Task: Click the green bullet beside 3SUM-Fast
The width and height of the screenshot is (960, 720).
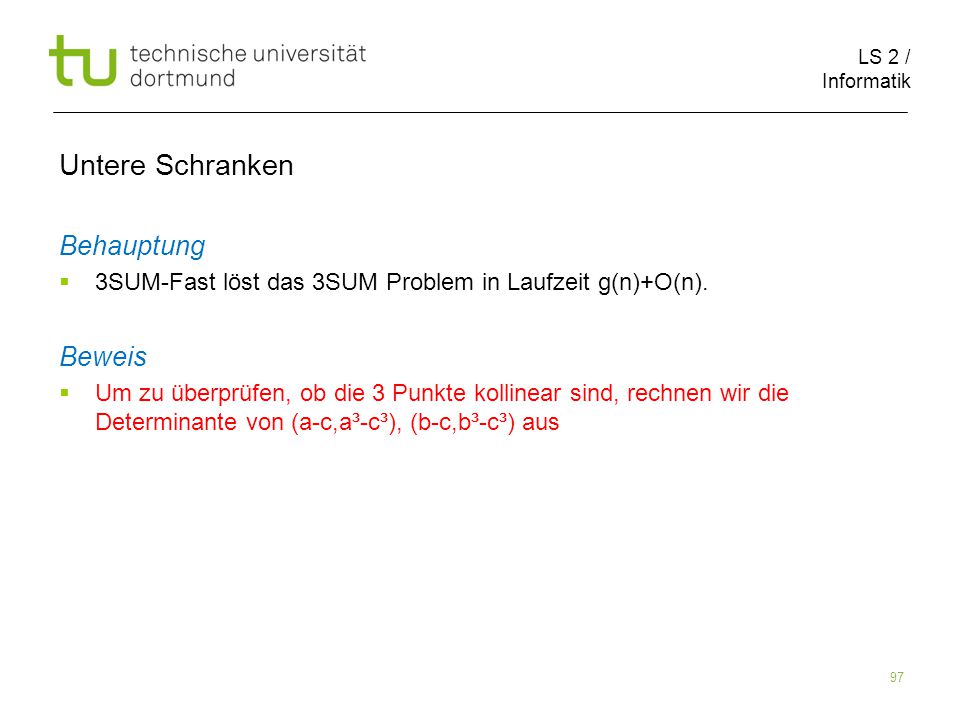Action: pos(65,282)
